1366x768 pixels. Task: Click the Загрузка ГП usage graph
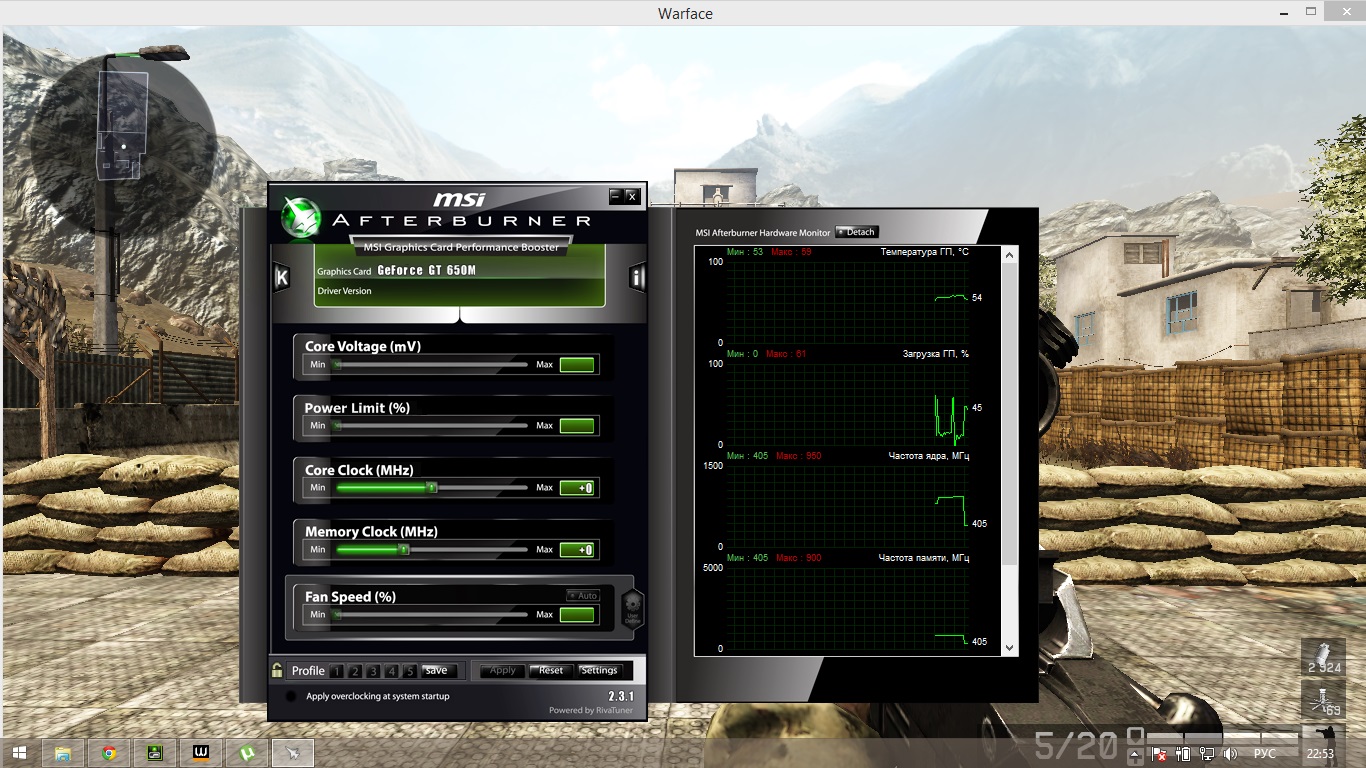point(848,405)
